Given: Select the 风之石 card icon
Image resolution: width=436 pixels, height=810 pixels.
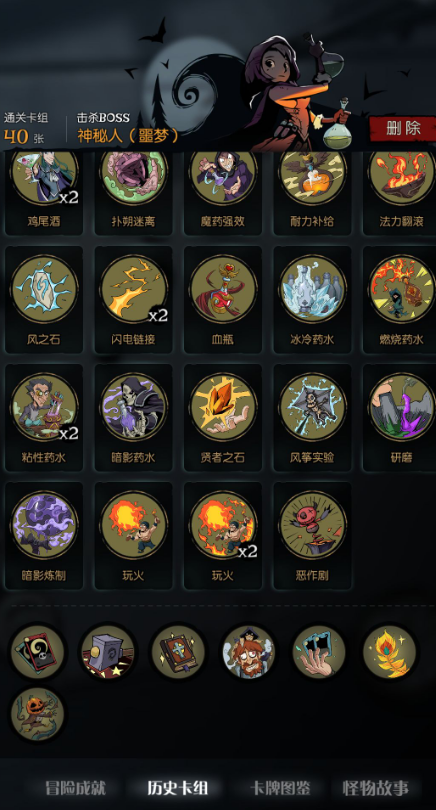Looking at the screenshot, I should tap(44, 300).
